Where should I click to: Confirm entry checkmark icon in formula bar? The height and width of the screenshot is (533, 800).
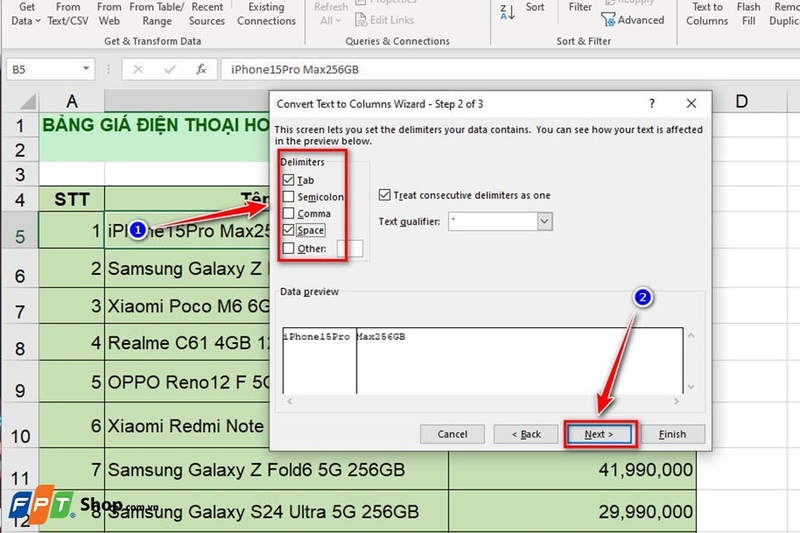(170, 69)
